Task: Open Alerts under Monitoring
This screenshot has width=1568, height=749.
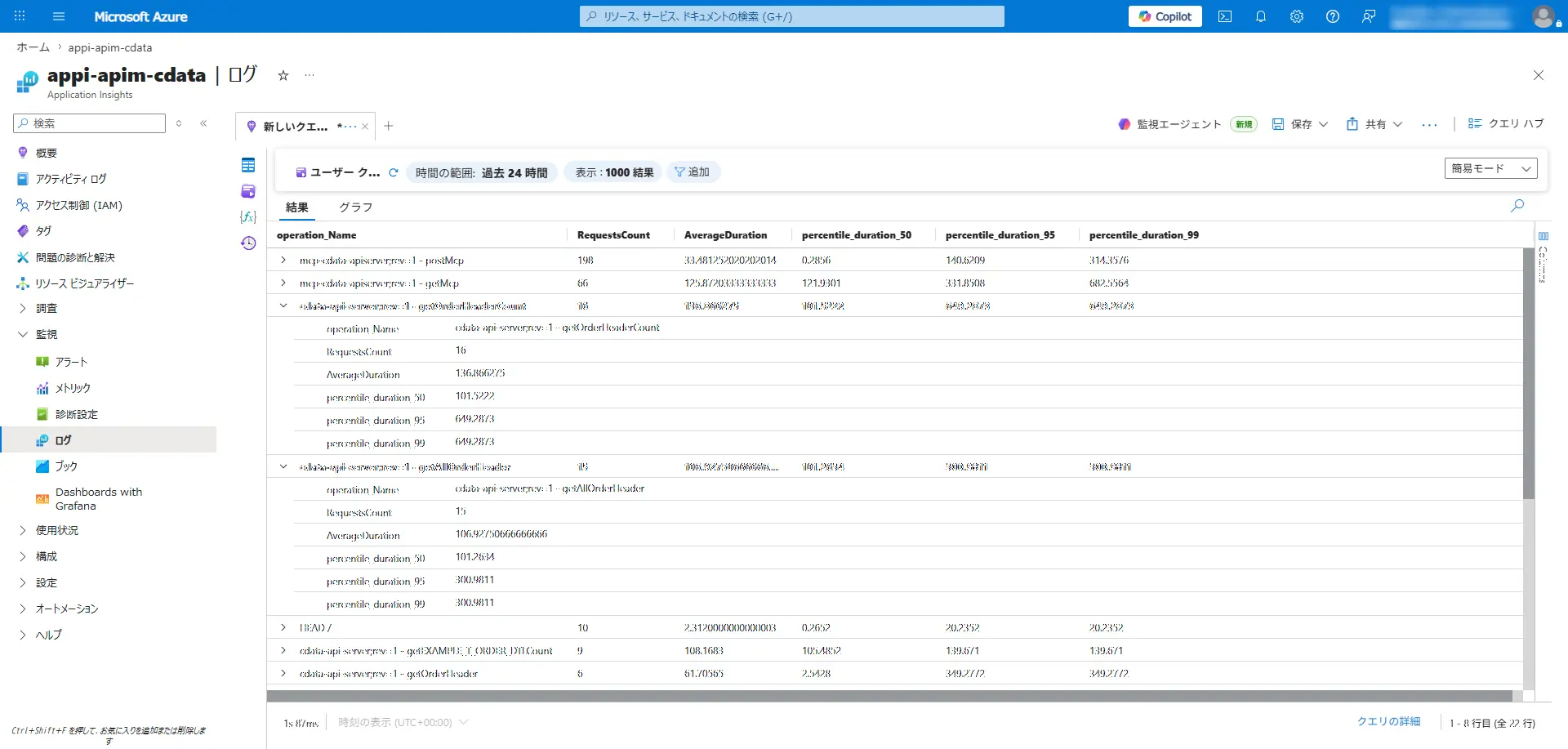Action: [x=71, y=362]
